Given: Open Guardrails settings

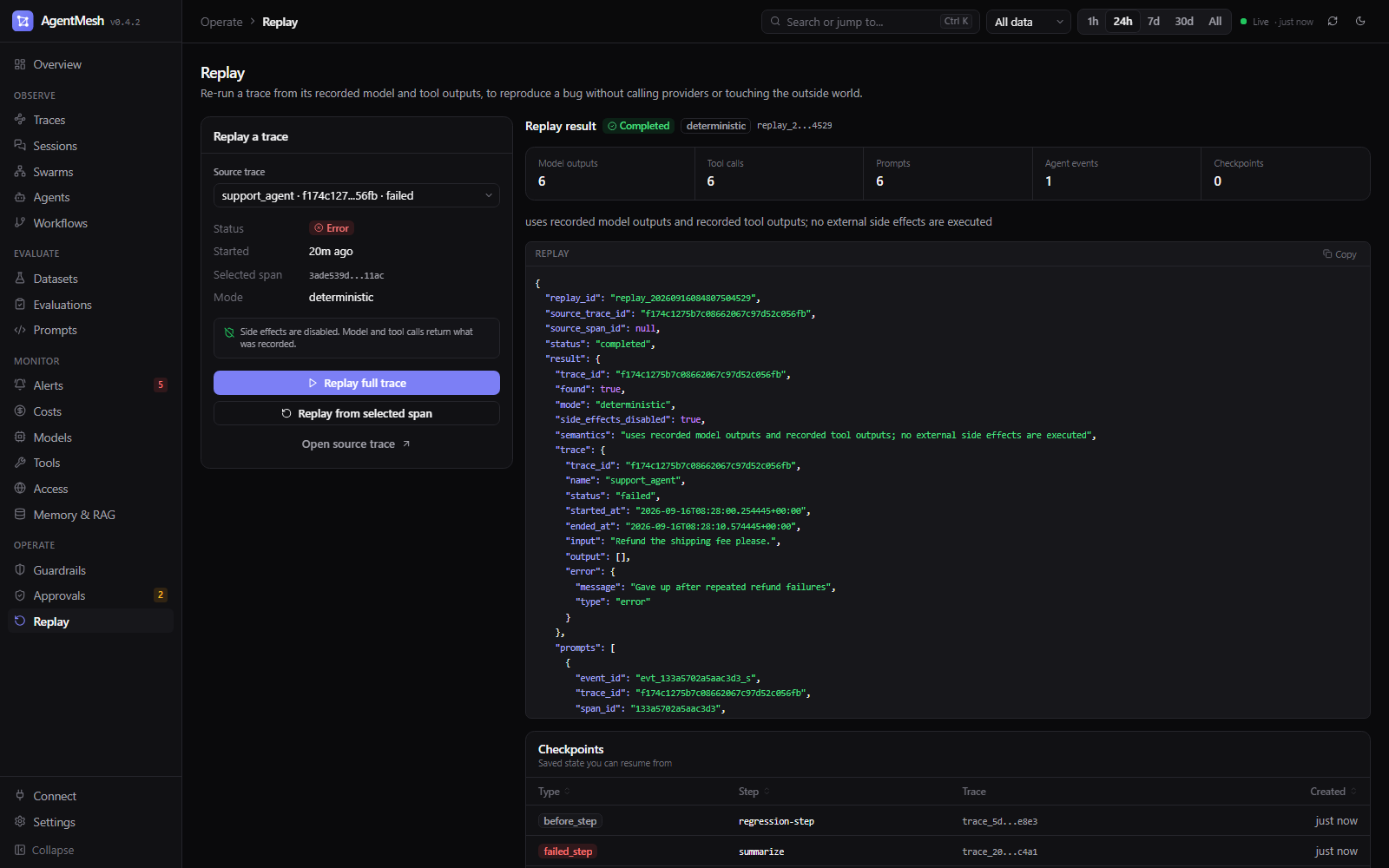Looking at the screenshot, I should pos(90,570).
